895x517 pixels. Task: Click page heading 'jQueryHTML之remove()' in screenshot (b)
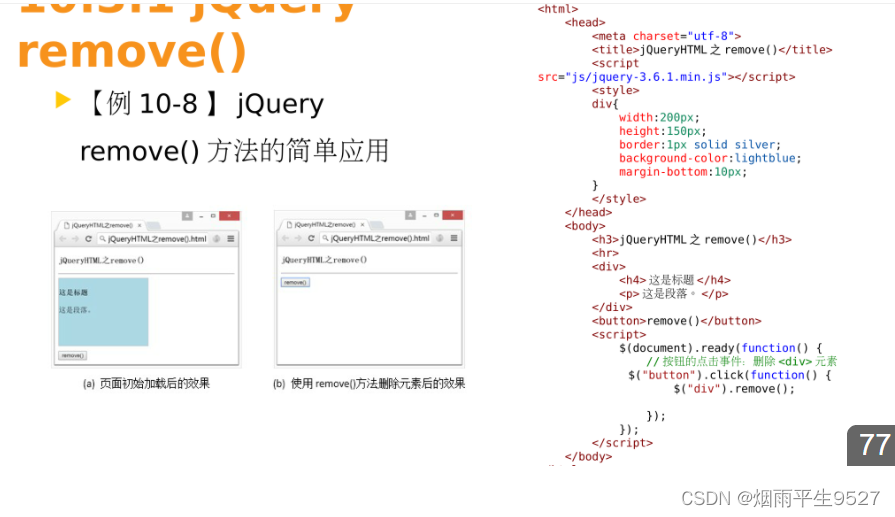324,260
